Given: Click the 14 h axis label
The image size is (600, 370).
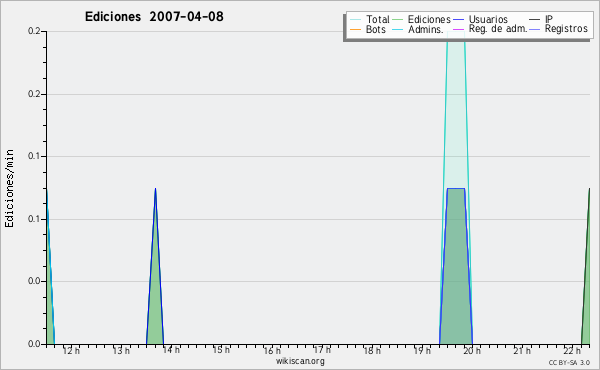Looking at the screenshot, I should coord(171,350).
